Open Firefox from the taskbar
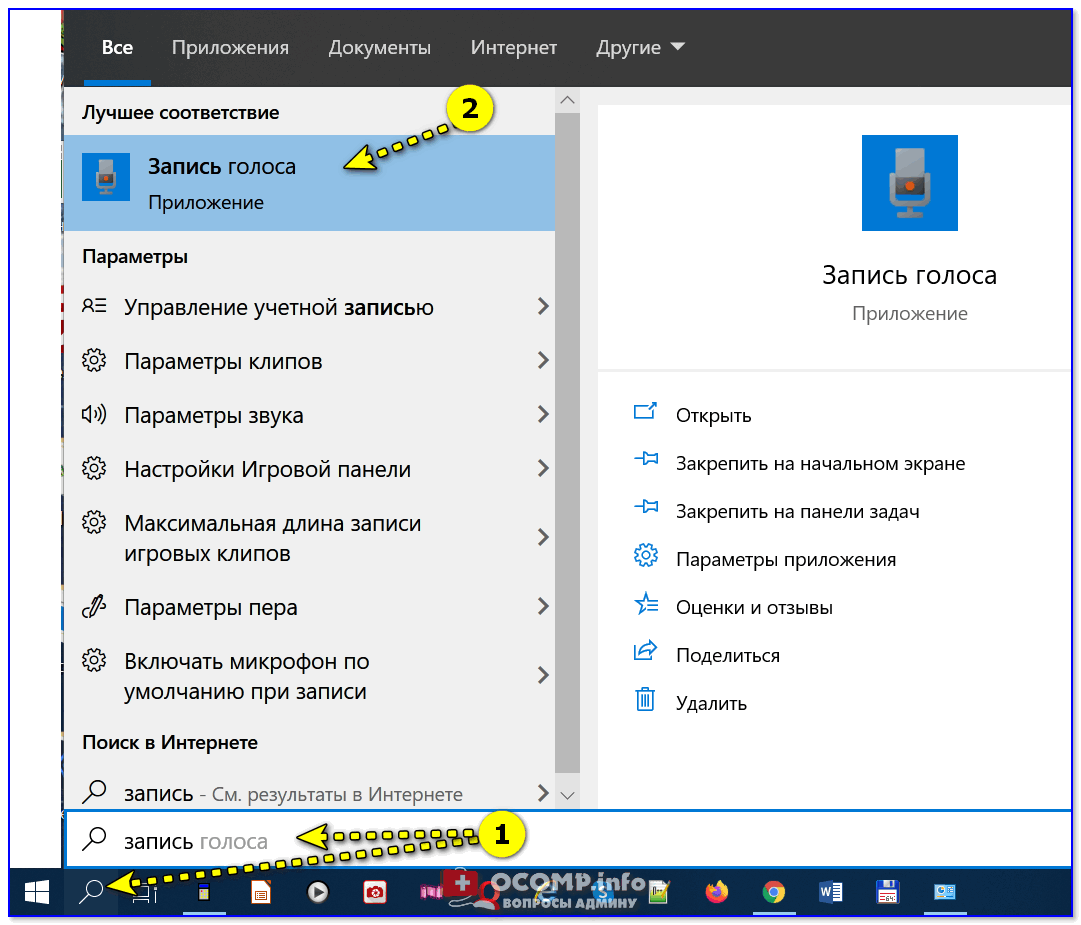 [x=717, y=891]
